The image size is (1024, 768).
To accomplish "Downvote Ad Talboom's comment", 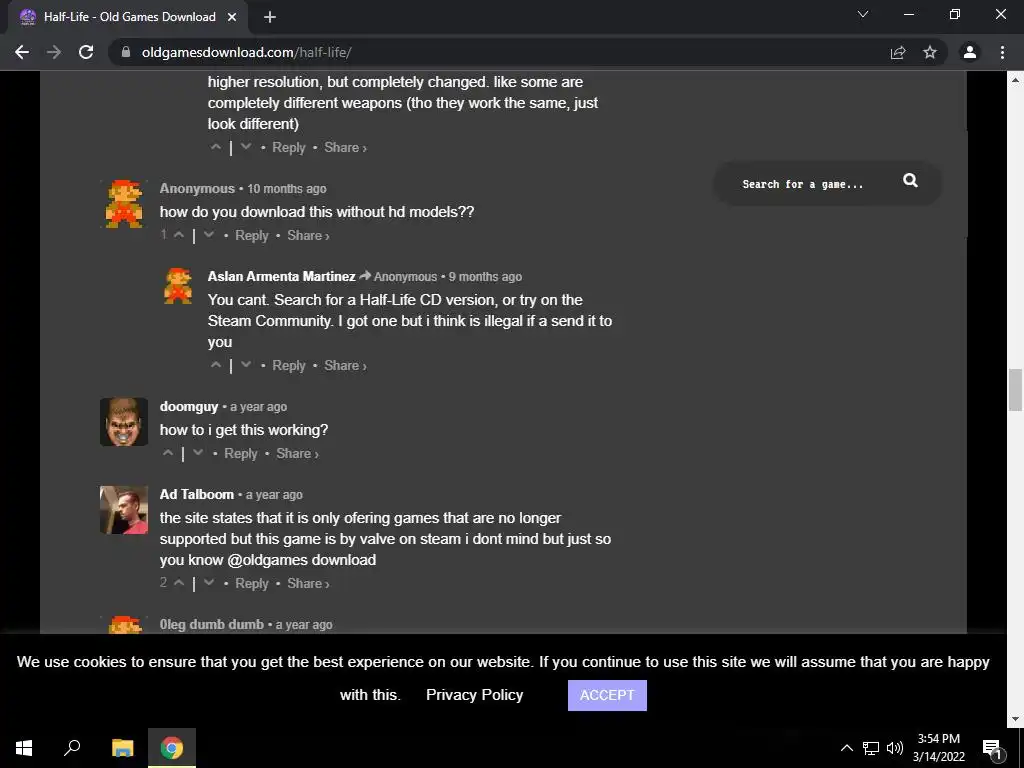I will point(209,583).
